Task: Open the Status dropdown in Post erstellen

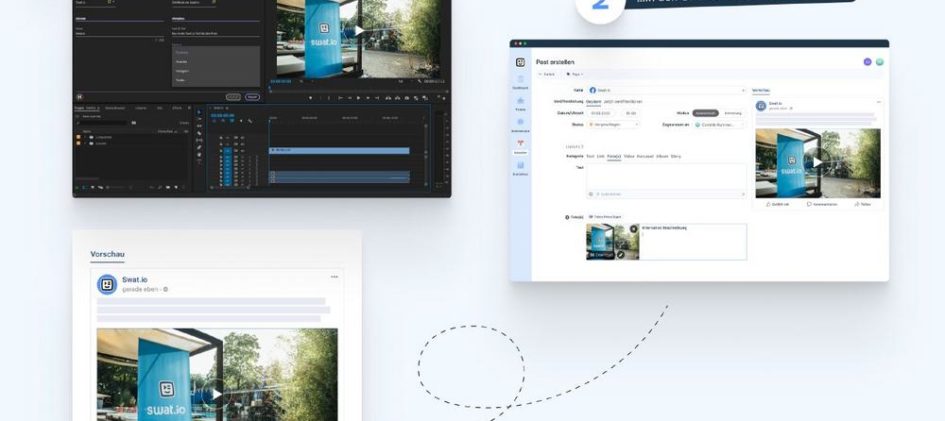Action: (613, 124)
